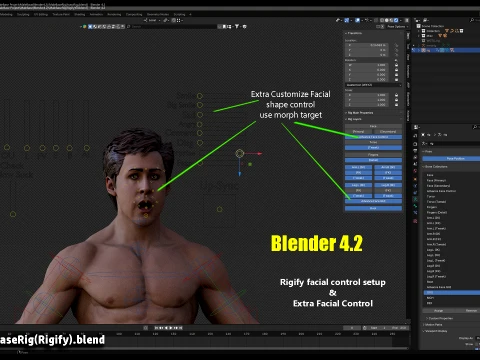The width and height of the screenshot is (480, 360).
Task: Open the View Layer properties tab
Action: pyautogui.click(x=415, y=157)
